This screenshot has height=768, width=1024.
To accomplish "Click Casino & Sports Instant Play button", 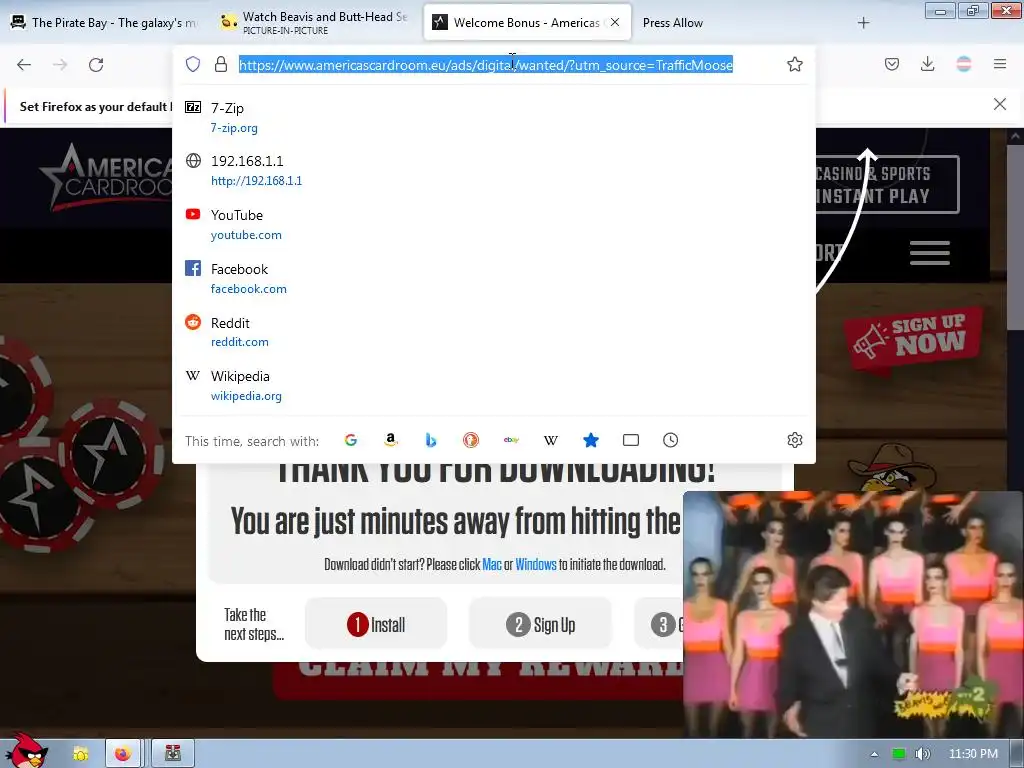I will (887, 185).
